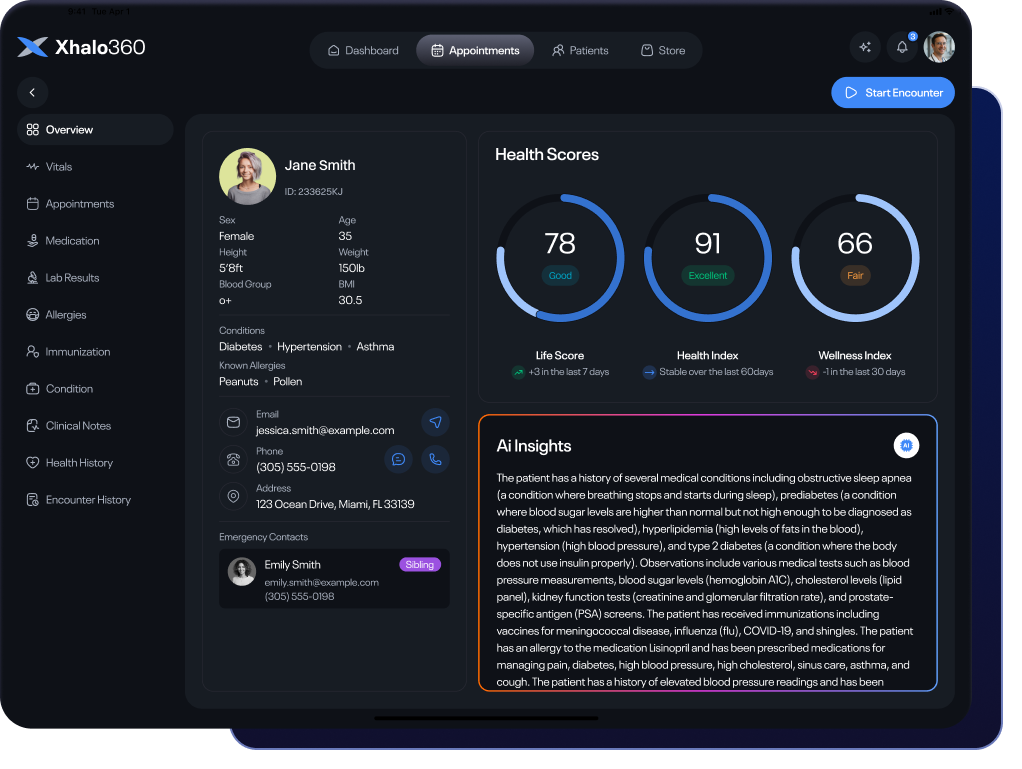Select Lab Results in the sidebar

(72, 278)
